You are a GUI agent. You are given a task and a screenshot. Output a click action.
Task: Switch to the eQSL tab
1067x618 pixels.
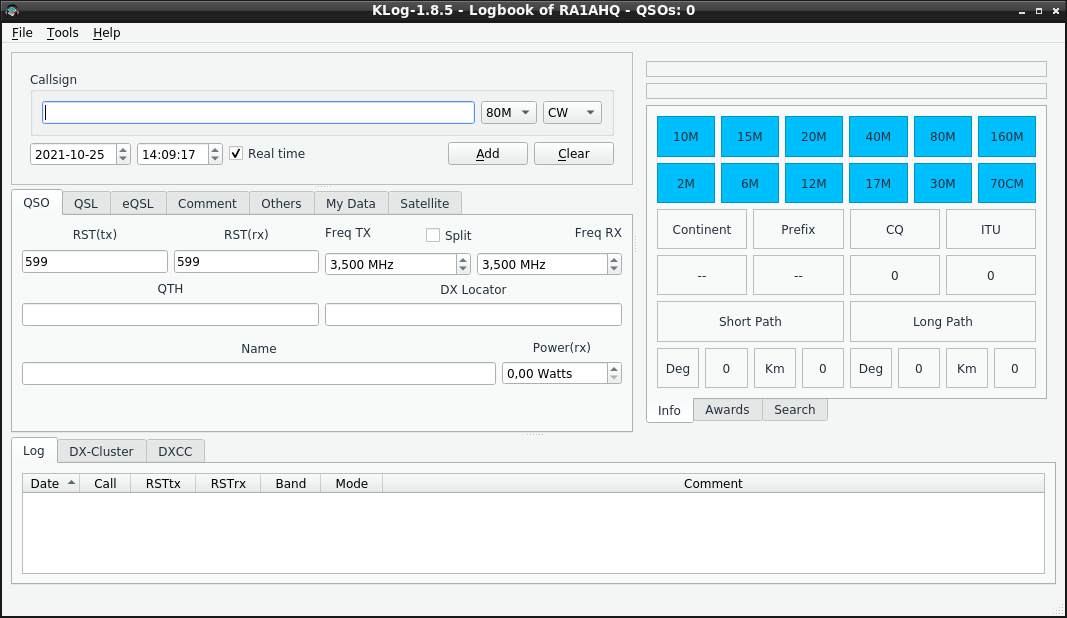137,204
